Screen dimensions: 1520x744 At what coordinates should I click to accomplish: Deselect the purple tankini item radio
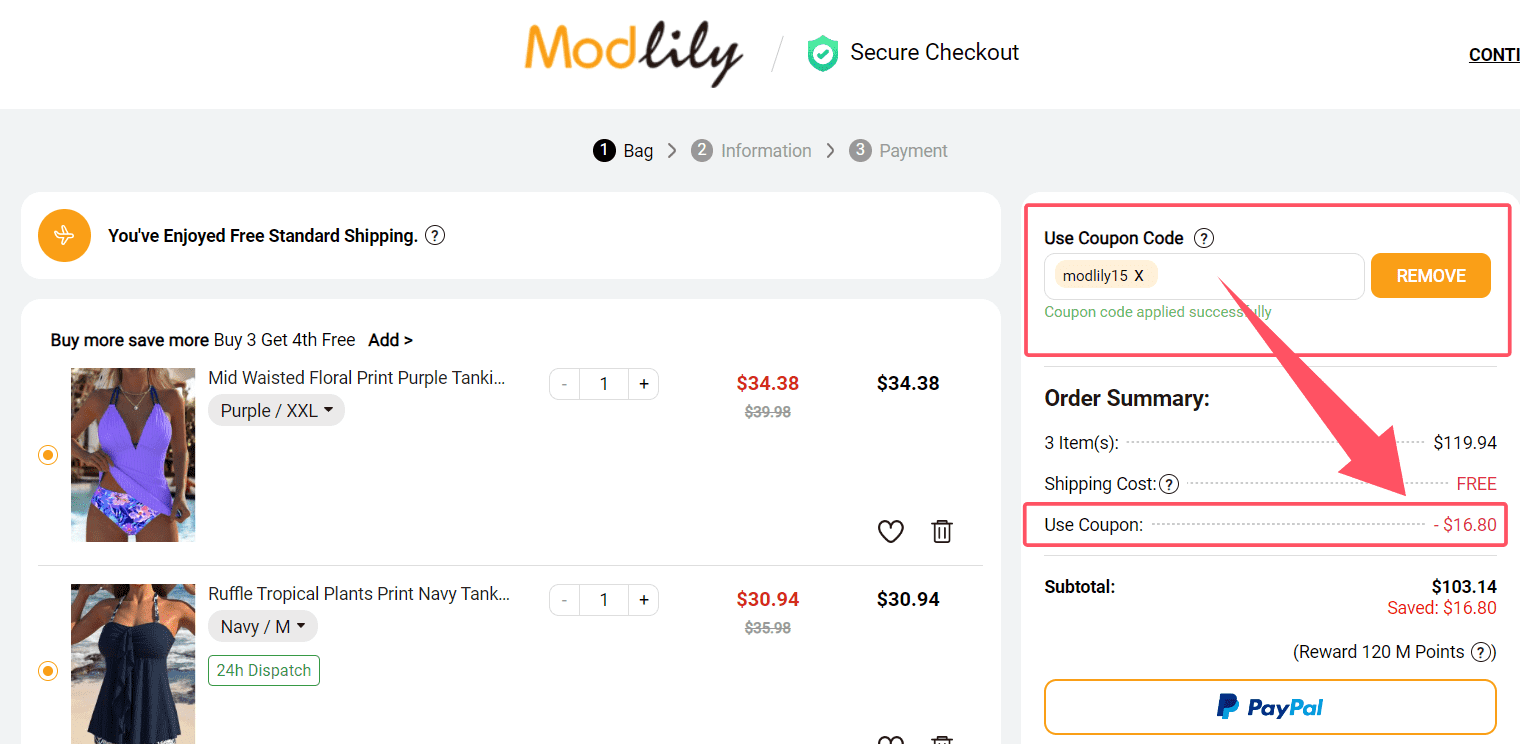click(48, 455)
